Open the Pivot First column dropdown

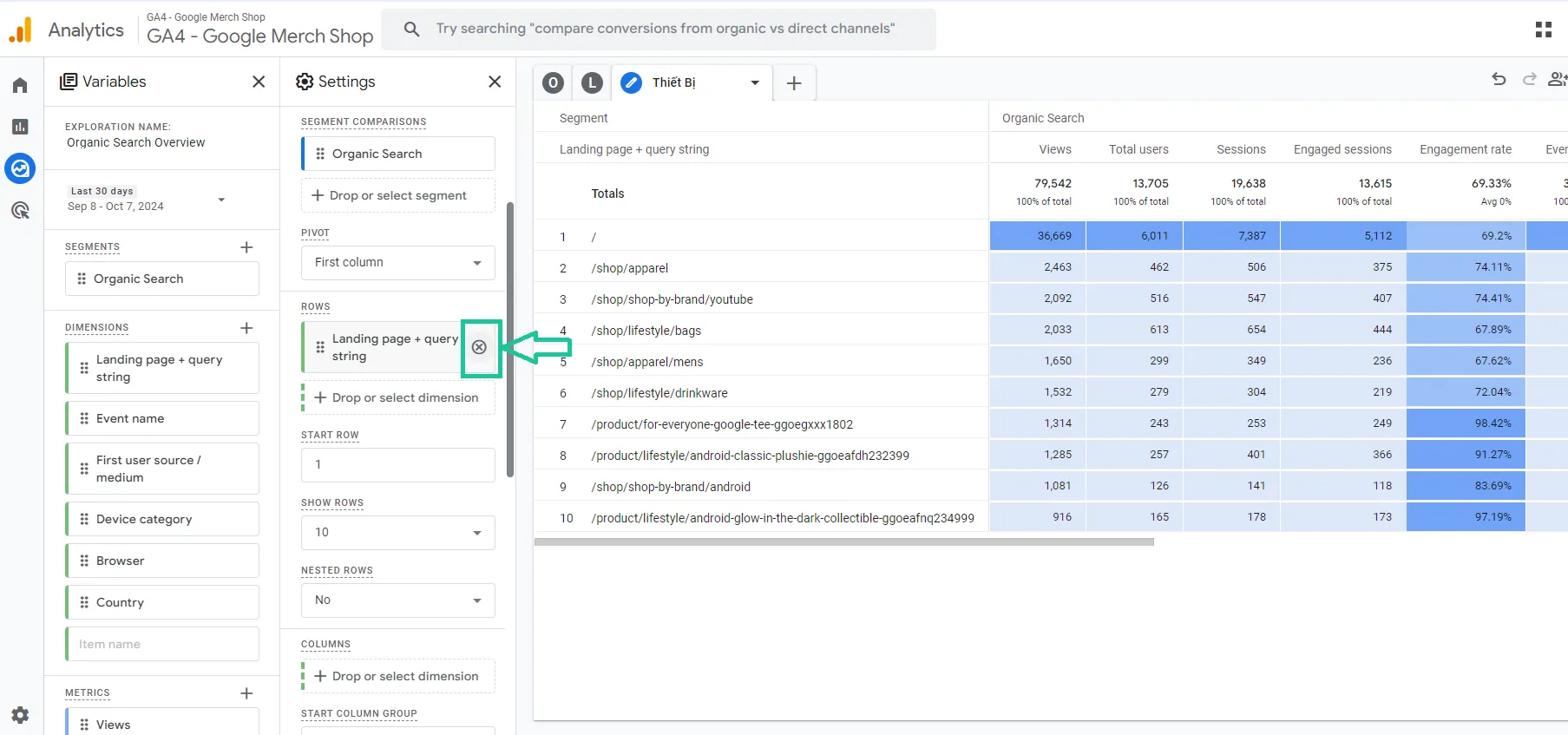pyautogui.click(x=398, y=263)
